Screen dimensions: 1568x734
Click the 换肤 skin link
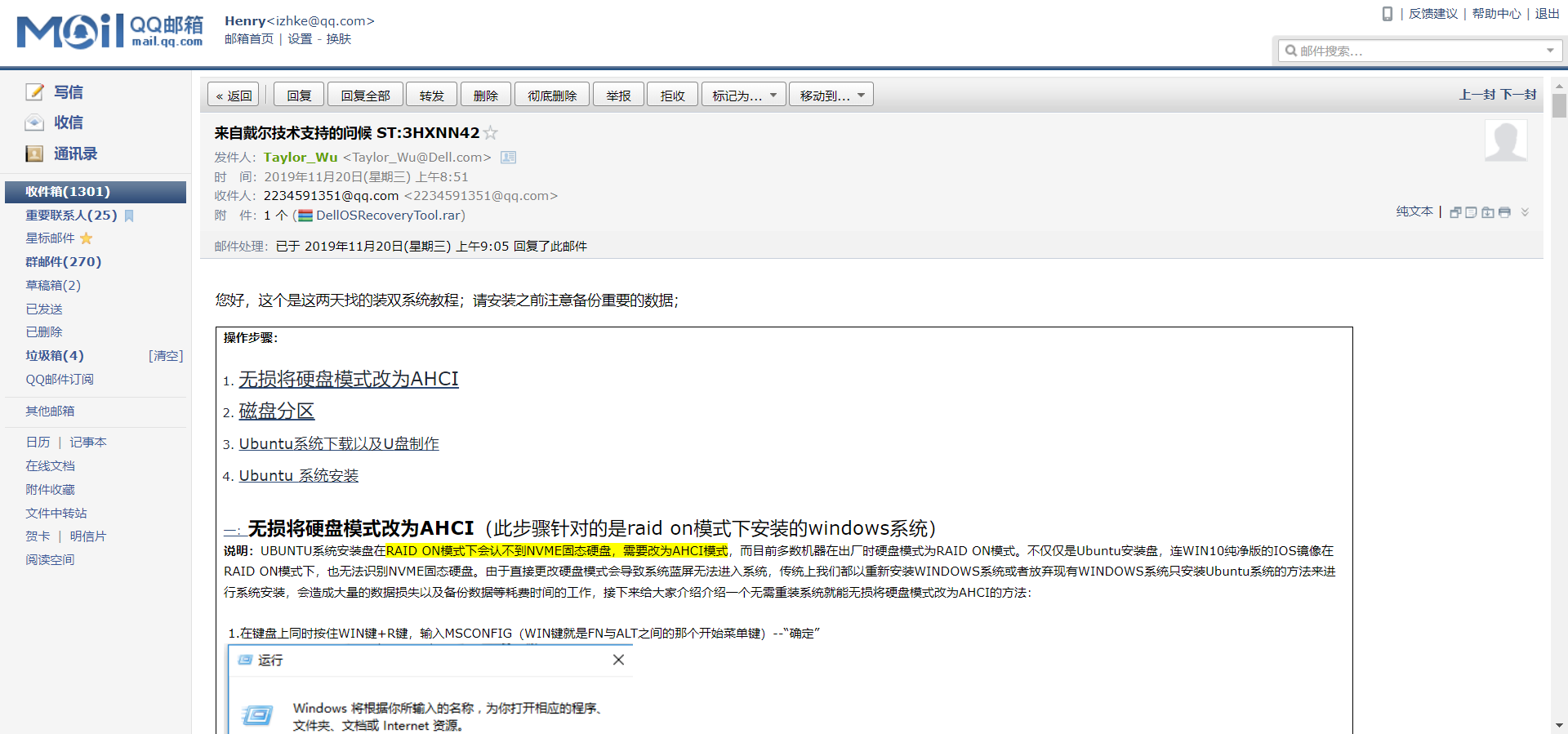tap(339, 39)
